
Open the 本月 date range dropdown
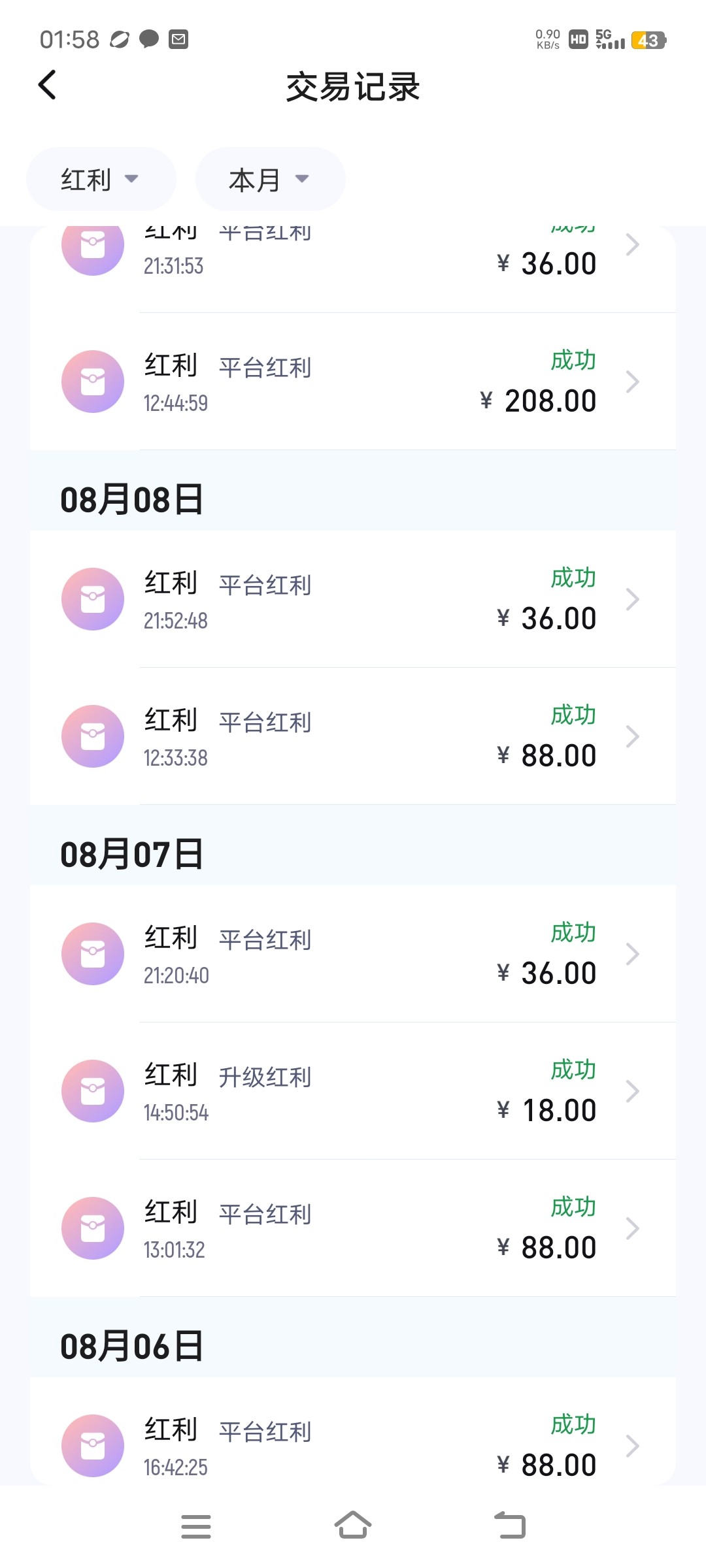[x=269, y=179]
